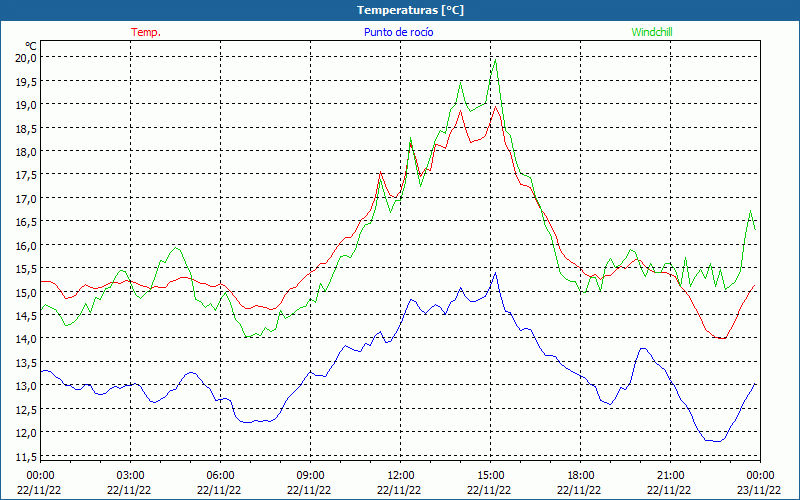Screen dimensions: 800x500
Task: Click the °C unit label above the y-axis
Action: tap(31, 46)
